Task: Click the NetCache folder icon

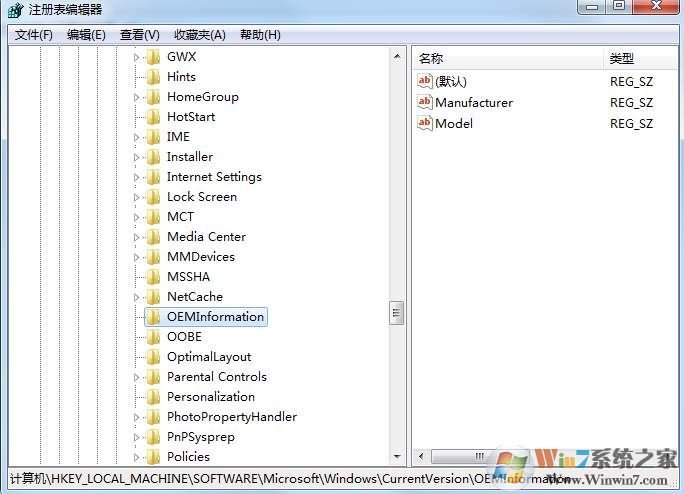Action: click(154, 297)
